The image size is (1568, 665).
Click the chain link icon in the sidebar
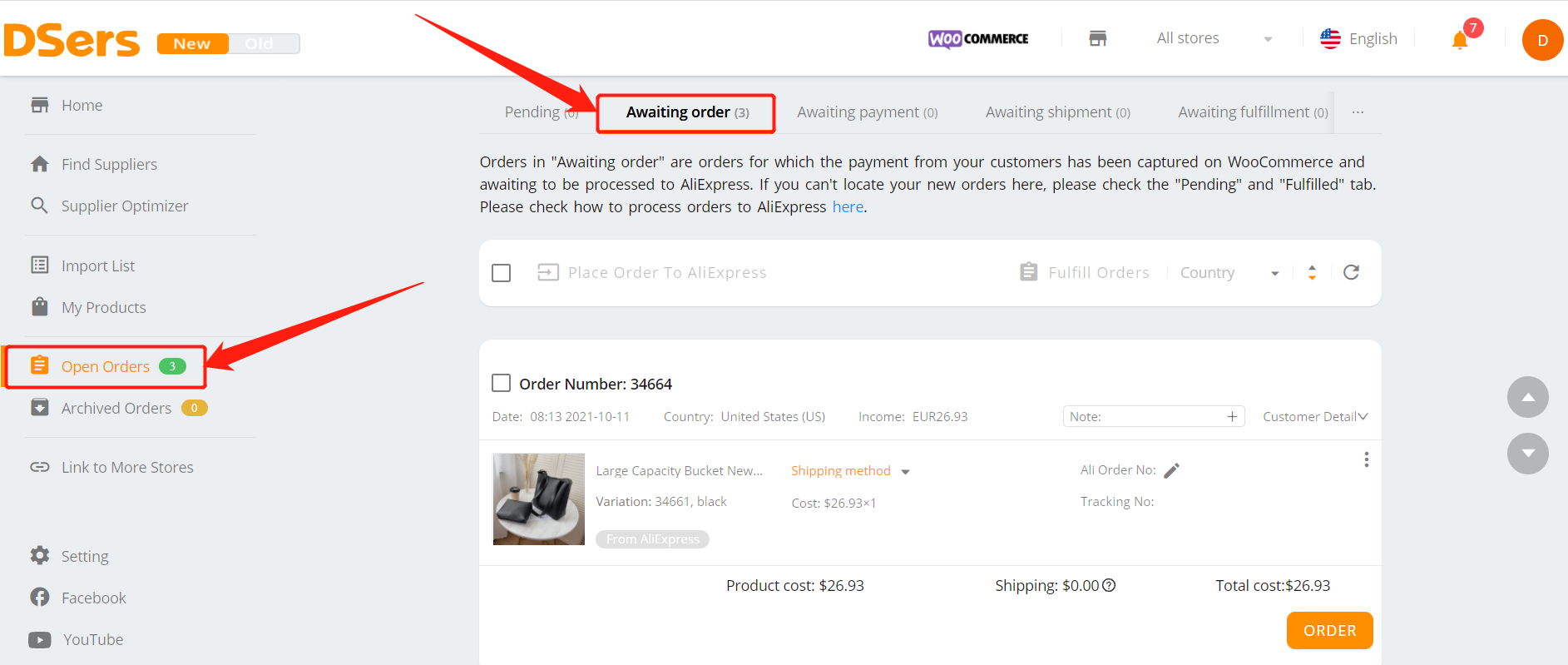click(40, 467)
